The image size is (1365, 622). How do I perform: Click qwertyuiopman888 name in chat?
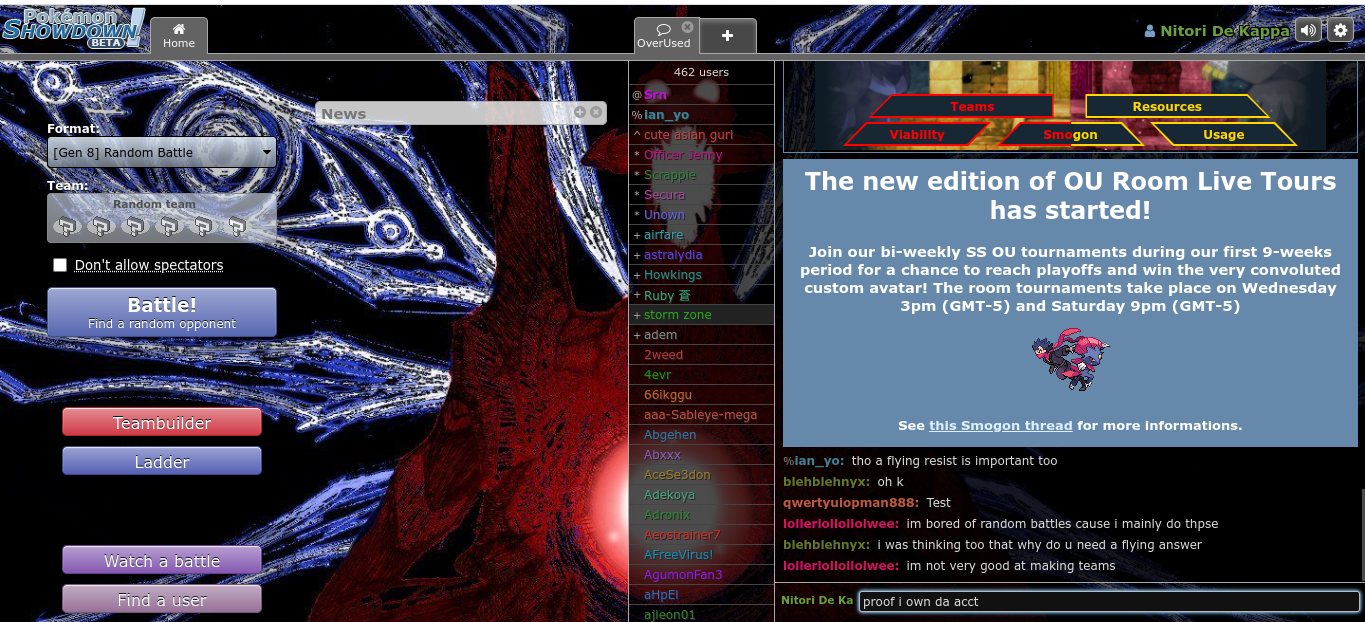(851, 503)
